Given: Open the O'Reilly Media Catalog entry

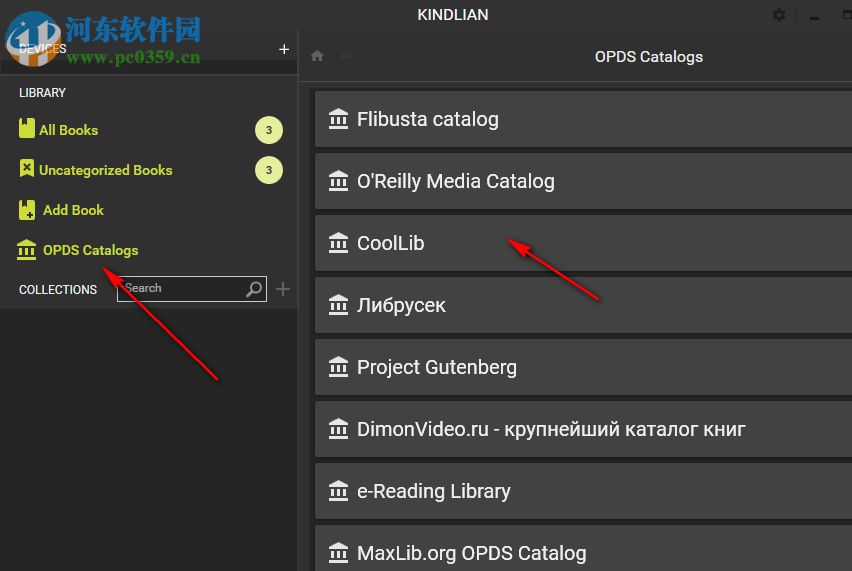Looking at the screenshot, I should [x=583, y=181].
